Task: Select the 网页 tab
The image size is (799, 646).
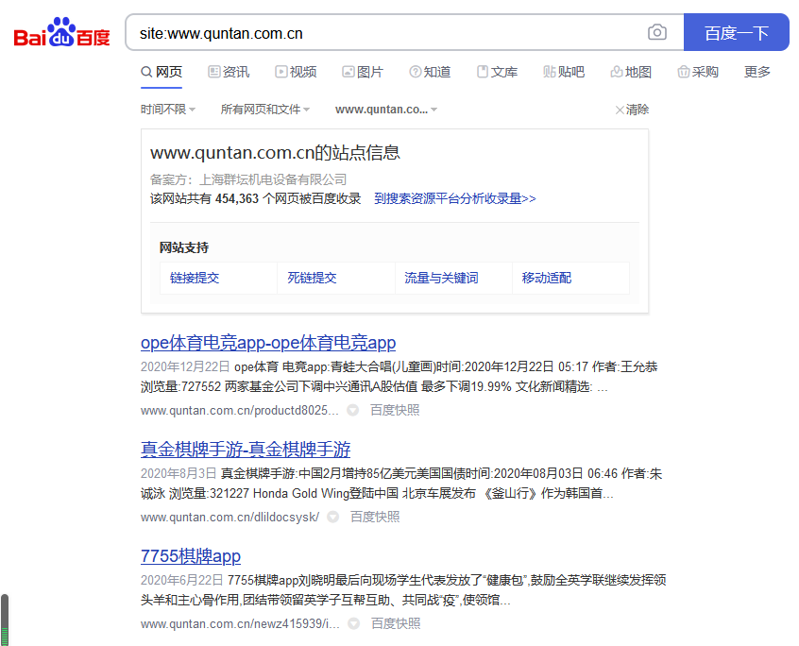Action: (162, 72)
